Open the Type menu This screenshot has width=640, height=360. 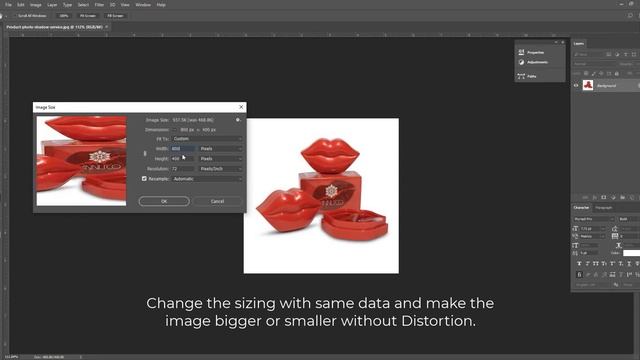coord(67,5)
